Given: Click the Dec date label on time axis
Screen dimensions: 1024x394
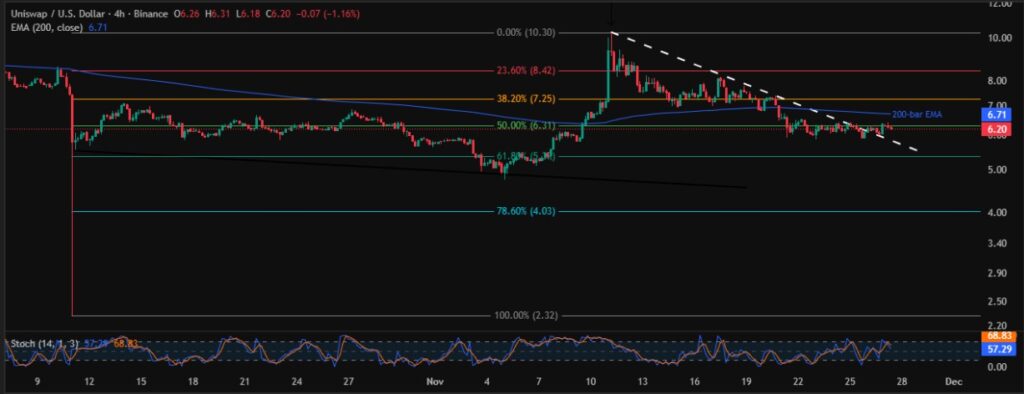Looking at the screenshot, I should [x=953, y=382].
